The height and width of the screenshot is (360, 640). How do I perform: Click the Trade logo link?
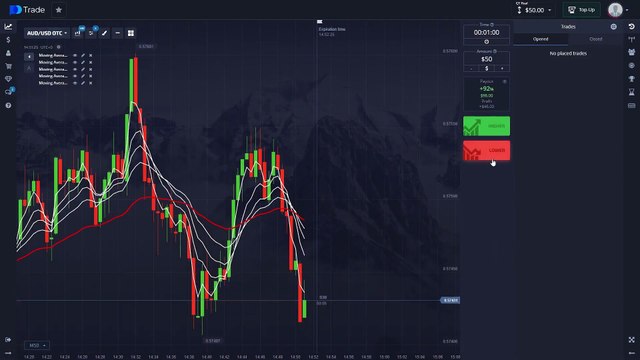click(x=27, y=10)
